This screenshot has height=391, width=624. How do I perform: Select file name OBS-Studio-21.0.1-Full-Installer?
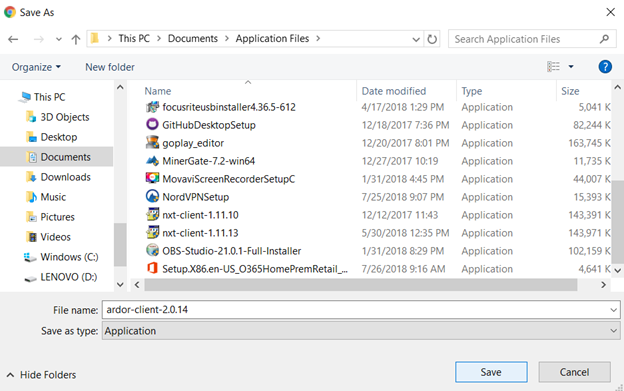(x=232, y=251)
